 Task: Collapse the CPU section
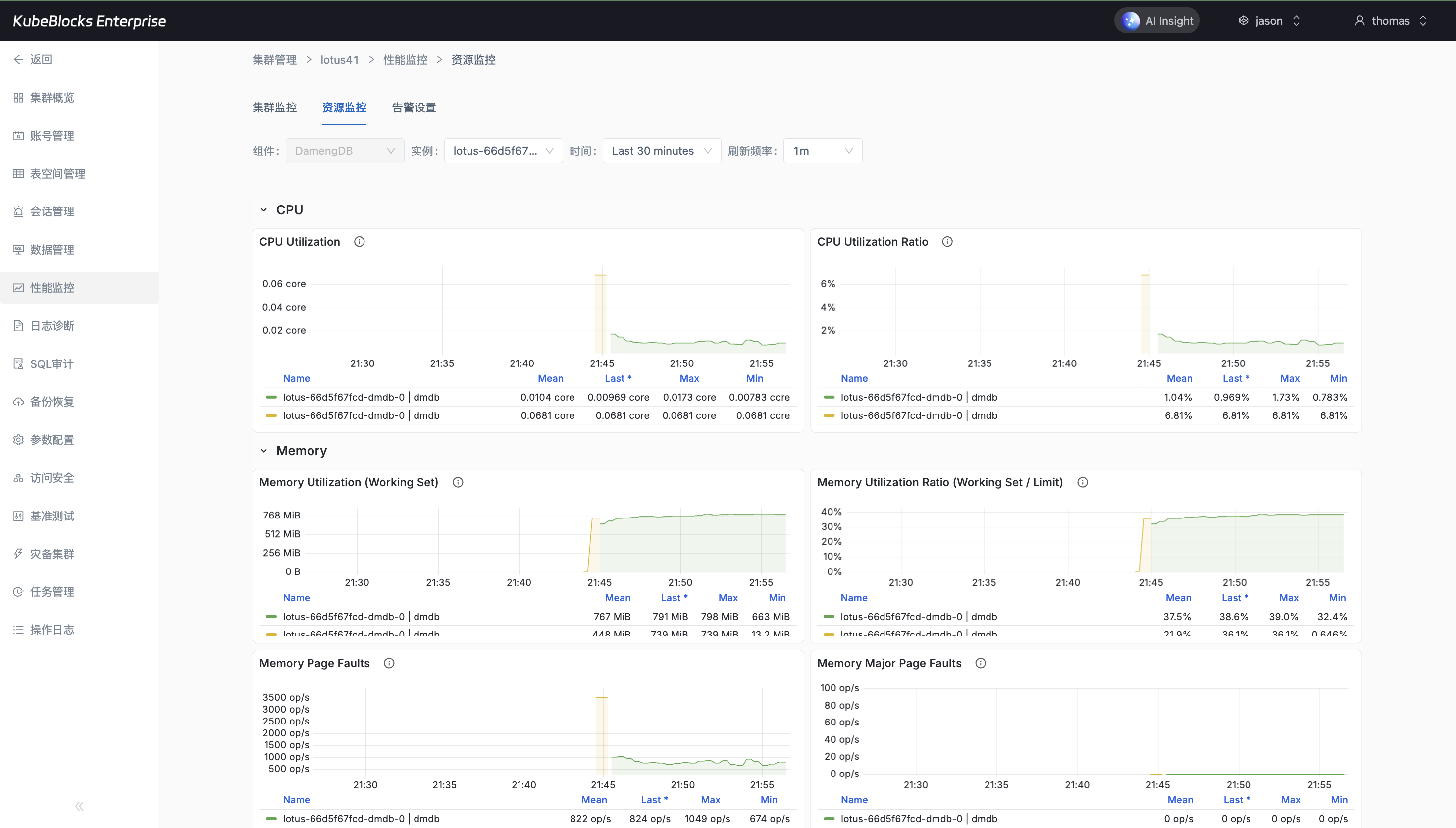click(x=264, y=210)
